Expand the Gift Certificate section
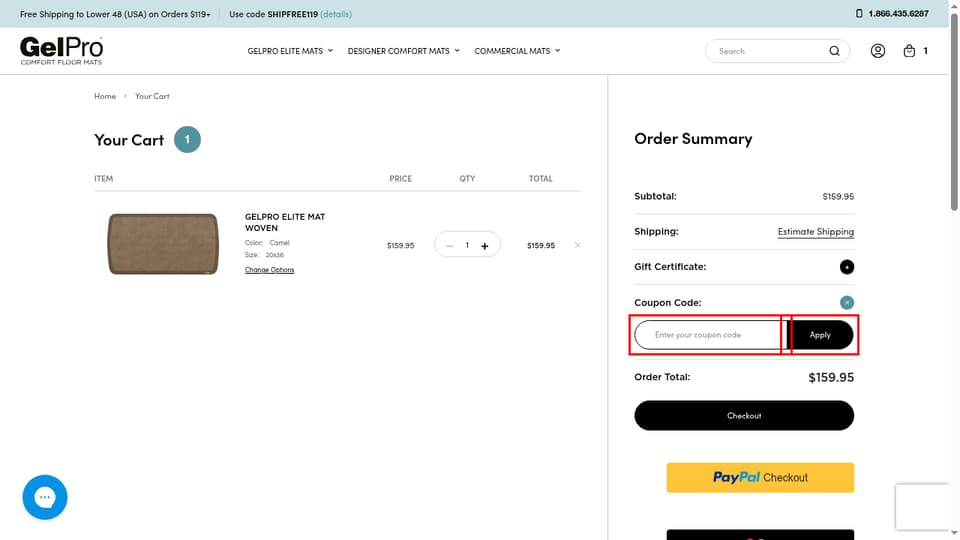Image resolution: width=960 pixels, height=540 pixels. tap(847, 267)
